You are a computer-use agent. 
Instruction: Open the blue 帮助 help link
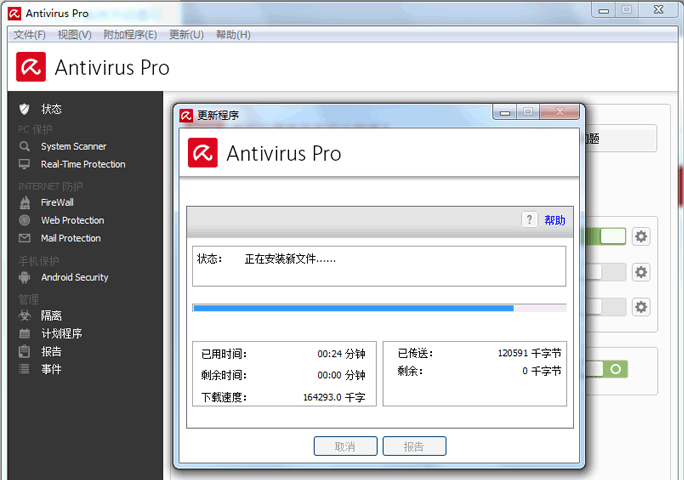(554, 220)
